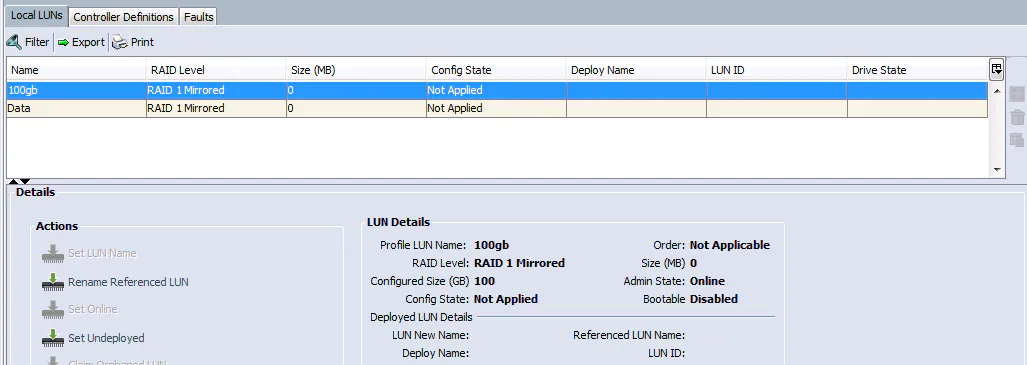
Task: Collapse pane using splitter up arrow
Action: coord(14,181)
